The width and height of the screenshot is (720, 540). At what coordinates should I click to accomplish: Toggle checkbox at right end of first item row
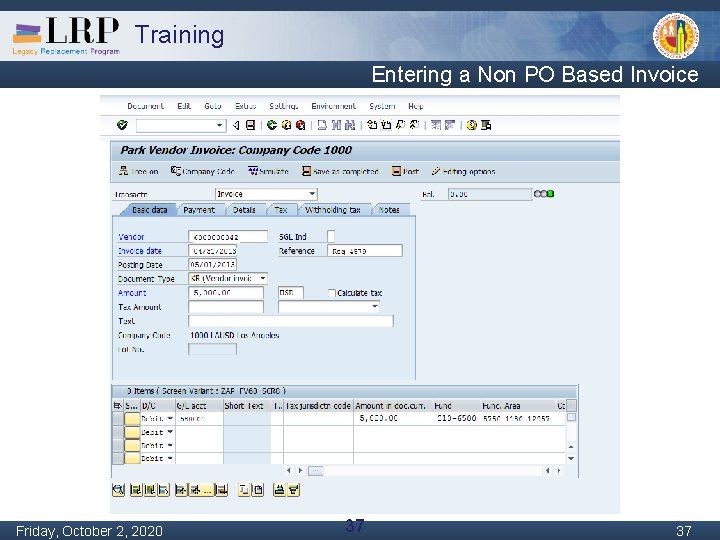coord(571,417)
